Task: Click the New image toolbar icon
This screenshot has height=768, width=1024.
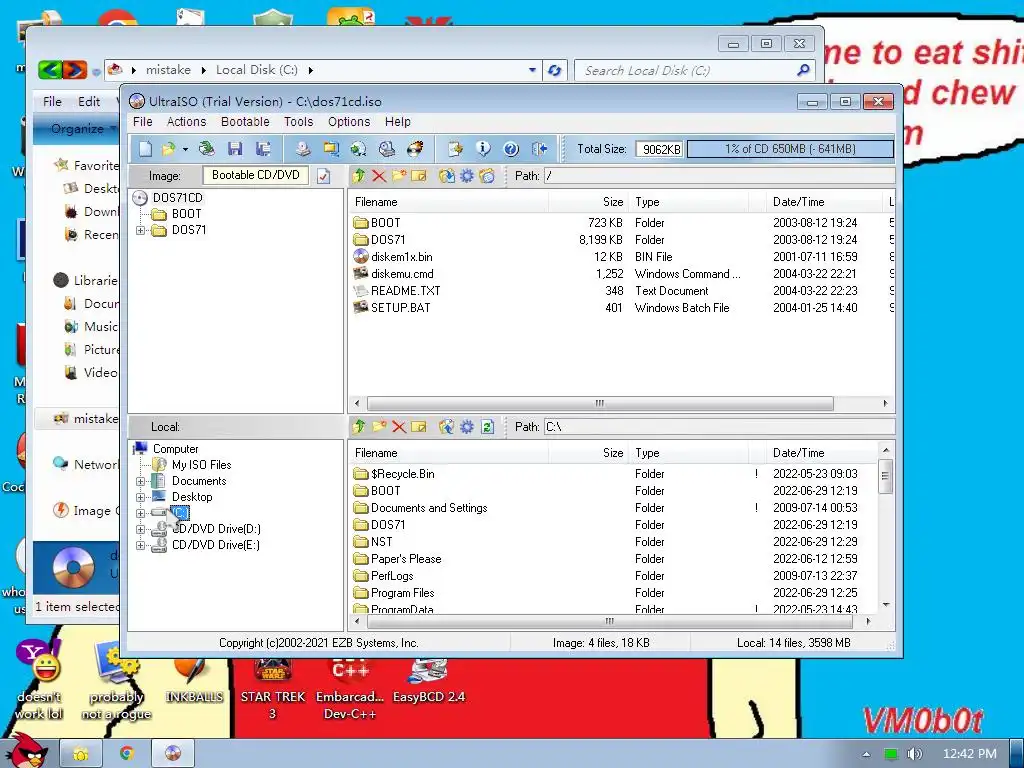Action: pyautogui.click(x=145, y=150)
